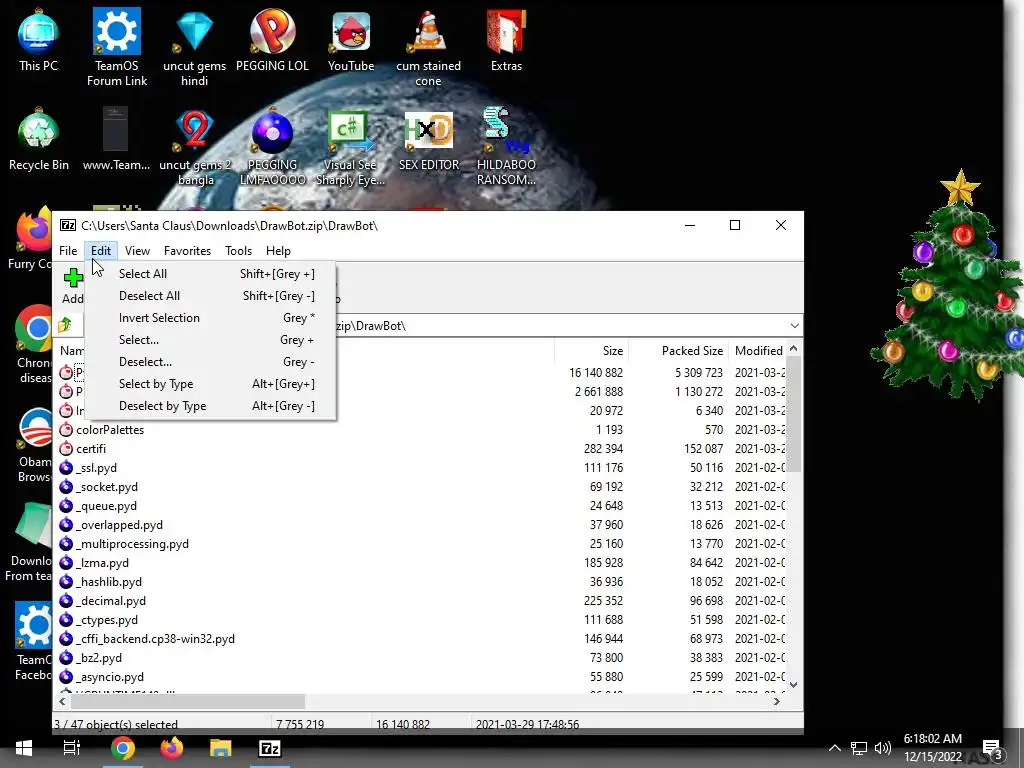Viewport: 1024px width, 768px height.
Task: Select the _ssl.pyd file icon
Action: tap(66, 468)
